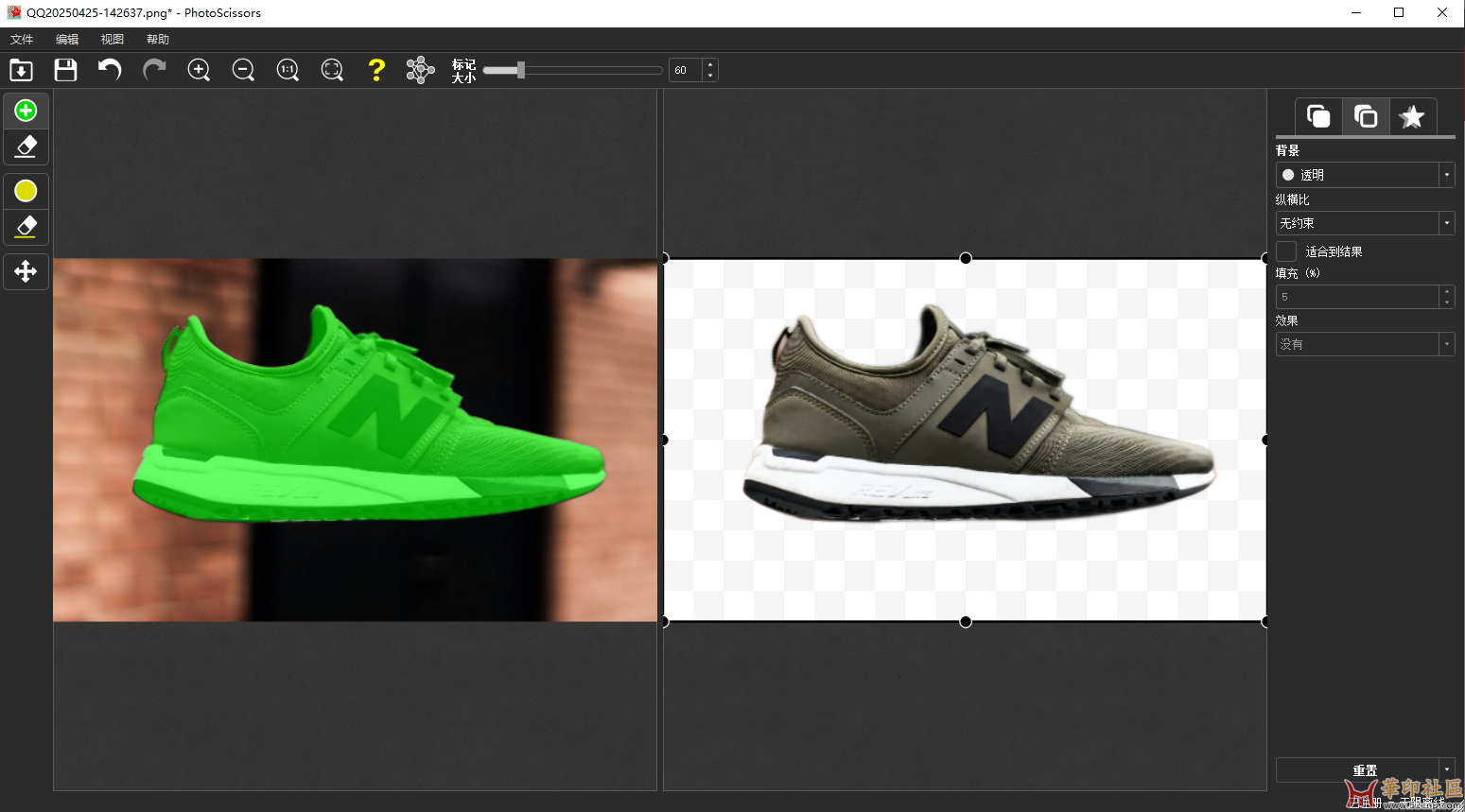Image resolution: width=1465 pixels, height=812 pixels.
Task: Click the bottom-right corner crop handle
Action: tap(1264, 621)
